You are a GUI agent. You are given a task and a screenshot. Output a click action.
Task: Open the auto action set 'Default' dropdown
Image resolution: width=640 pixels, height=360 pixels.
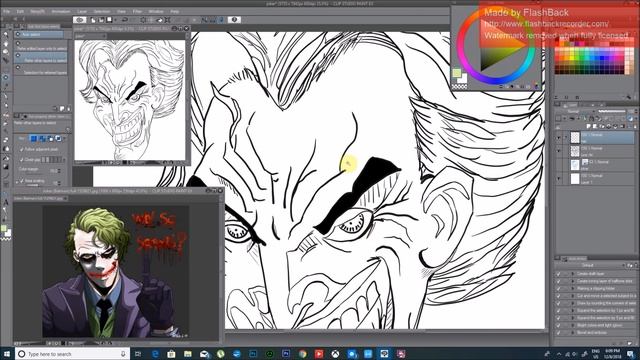point(590,265)
